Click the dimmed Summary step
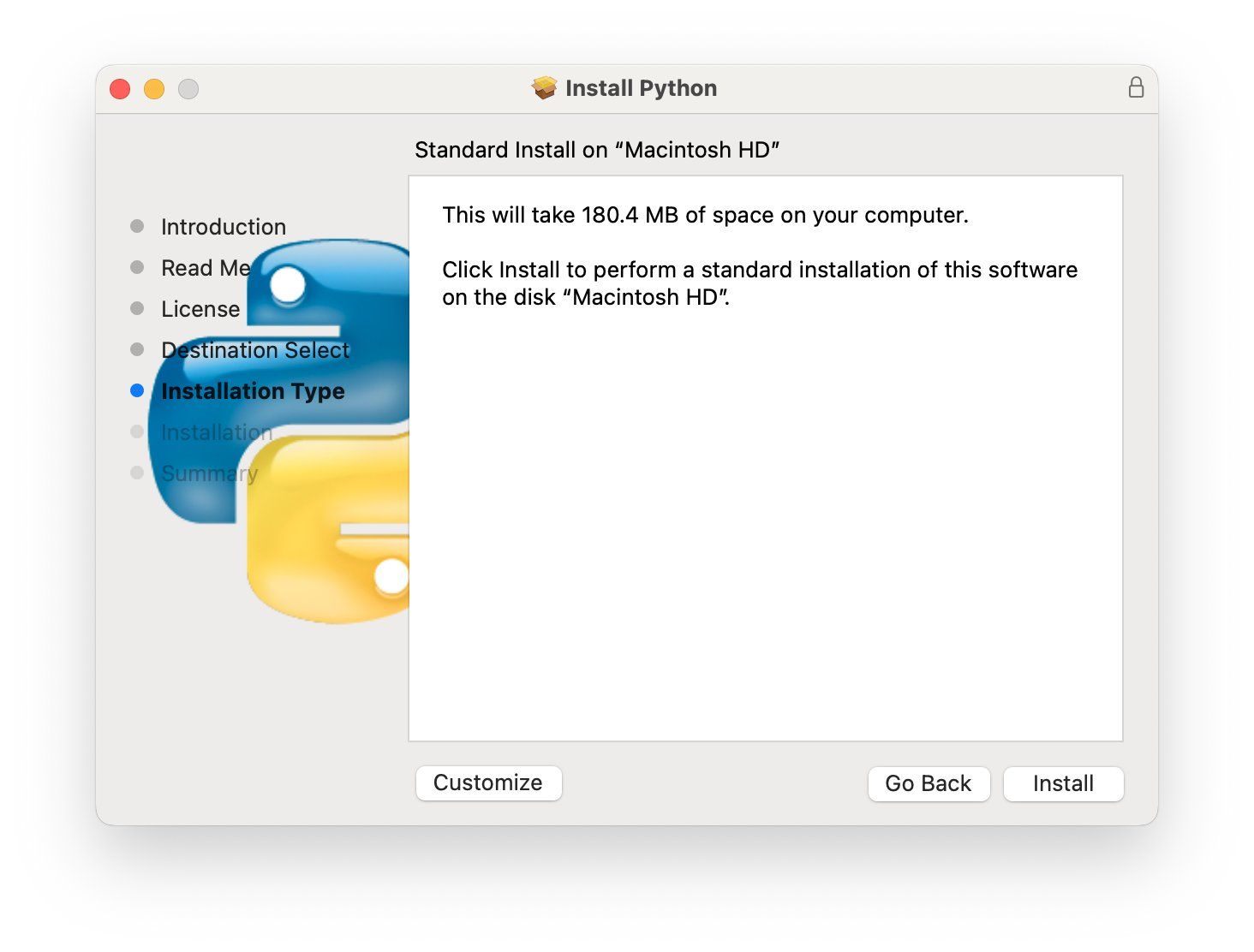 [x=209, y=473]
